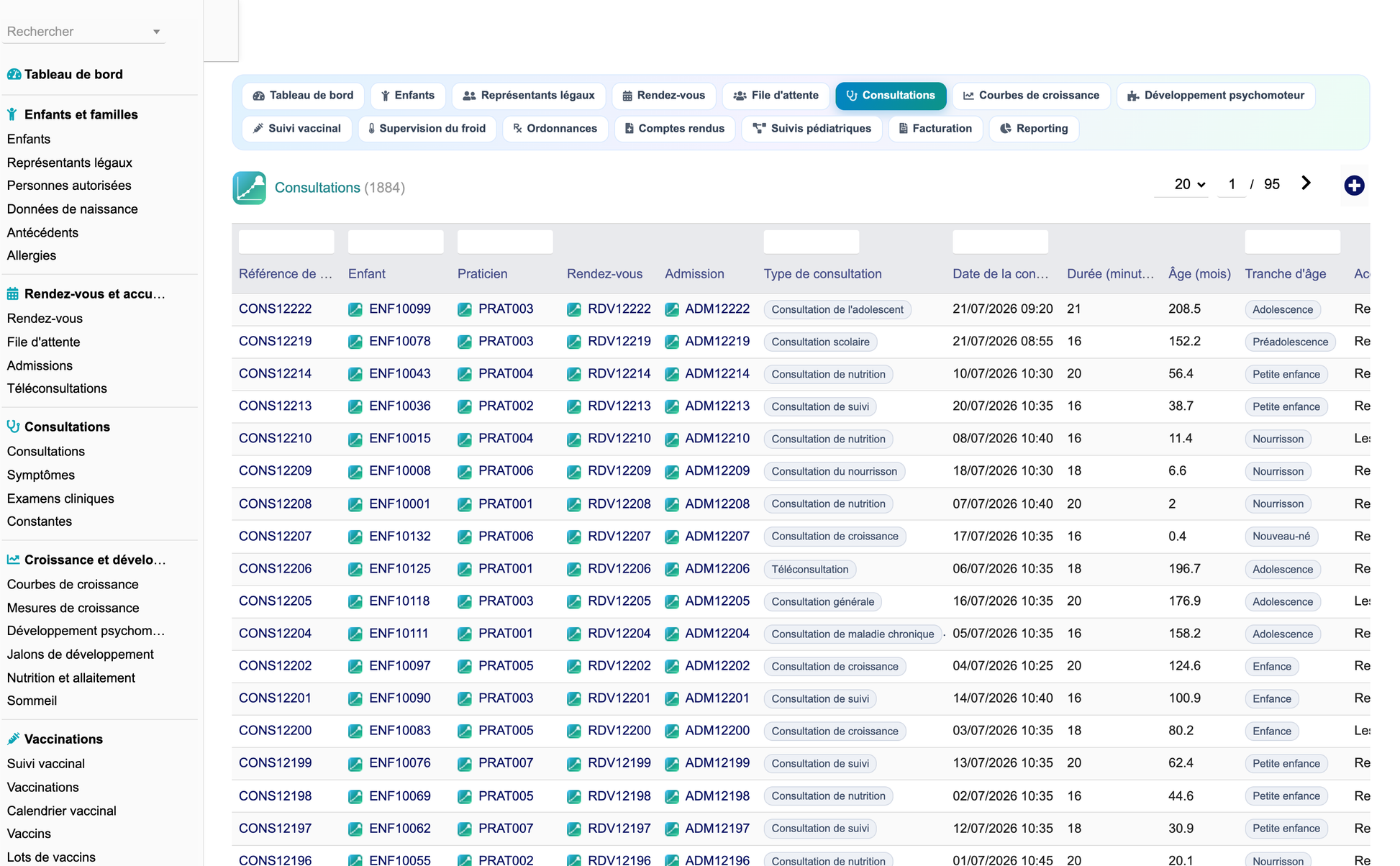Click the ADM12207 admission icon
This screenshot has width=1400, height=866.
tap(672, 537)
